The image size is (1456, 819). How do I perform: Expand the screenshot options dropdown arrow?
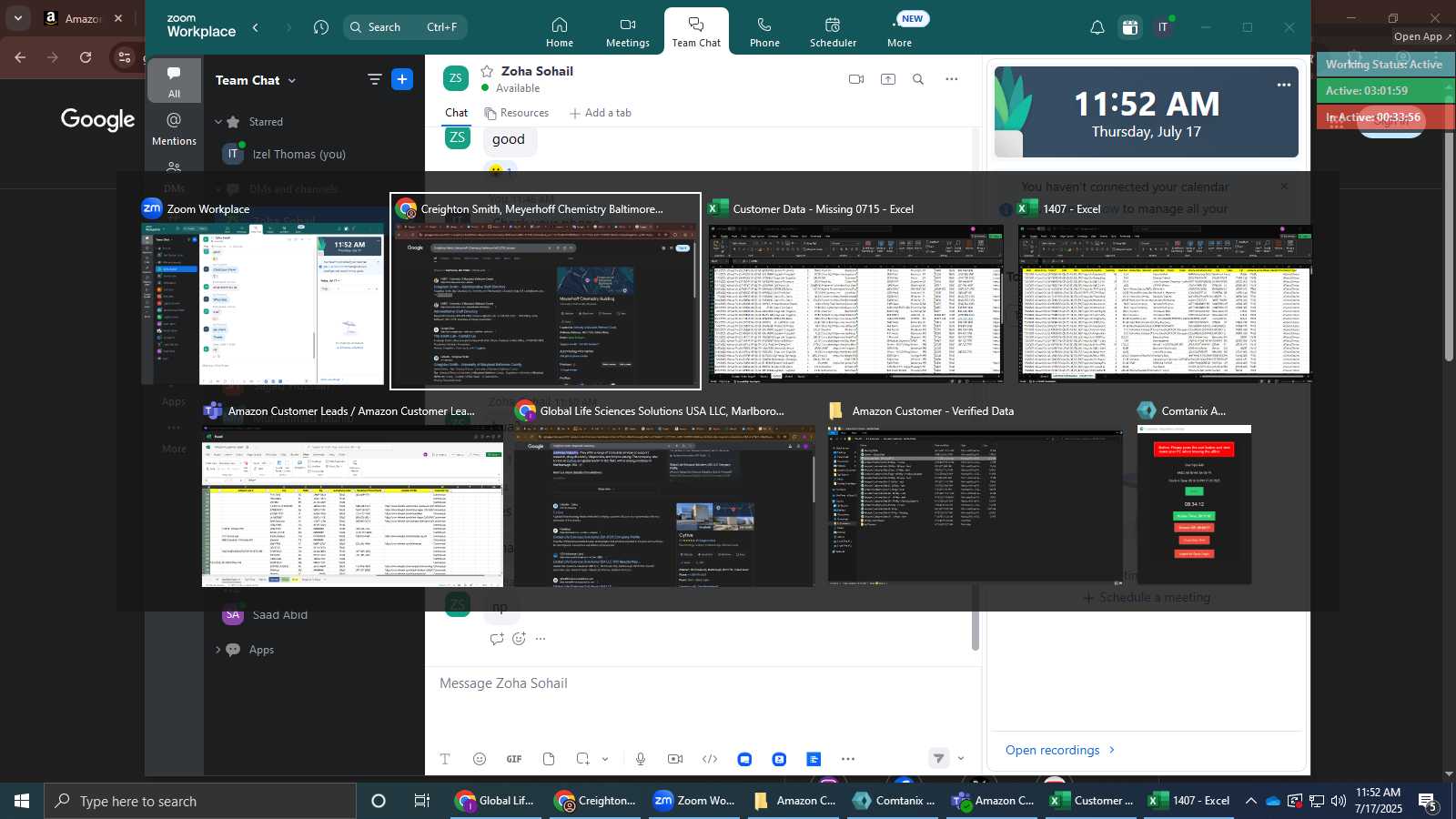click(x=605, y=759)
